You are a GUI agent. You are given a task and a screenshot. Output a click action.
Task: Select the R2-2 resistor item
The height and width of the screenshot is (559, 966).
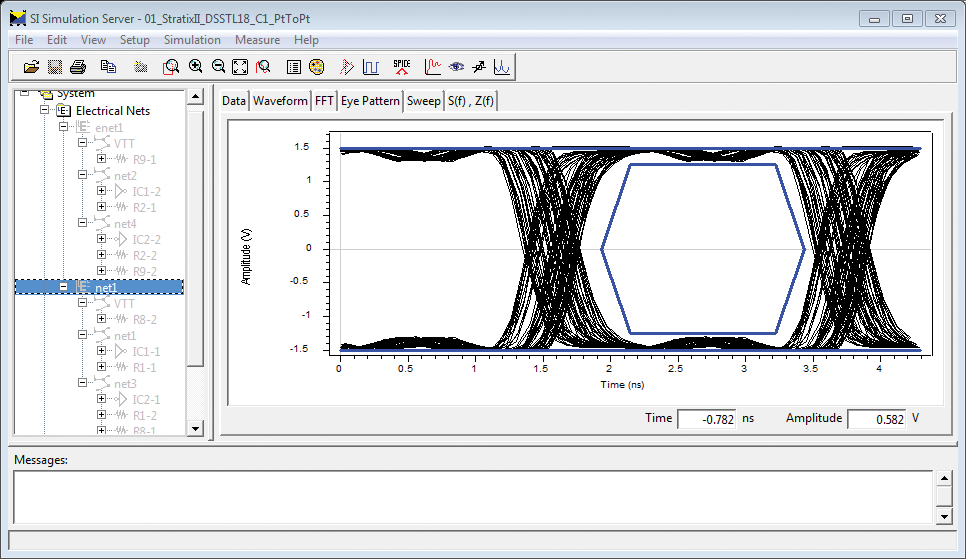[144, 256]
